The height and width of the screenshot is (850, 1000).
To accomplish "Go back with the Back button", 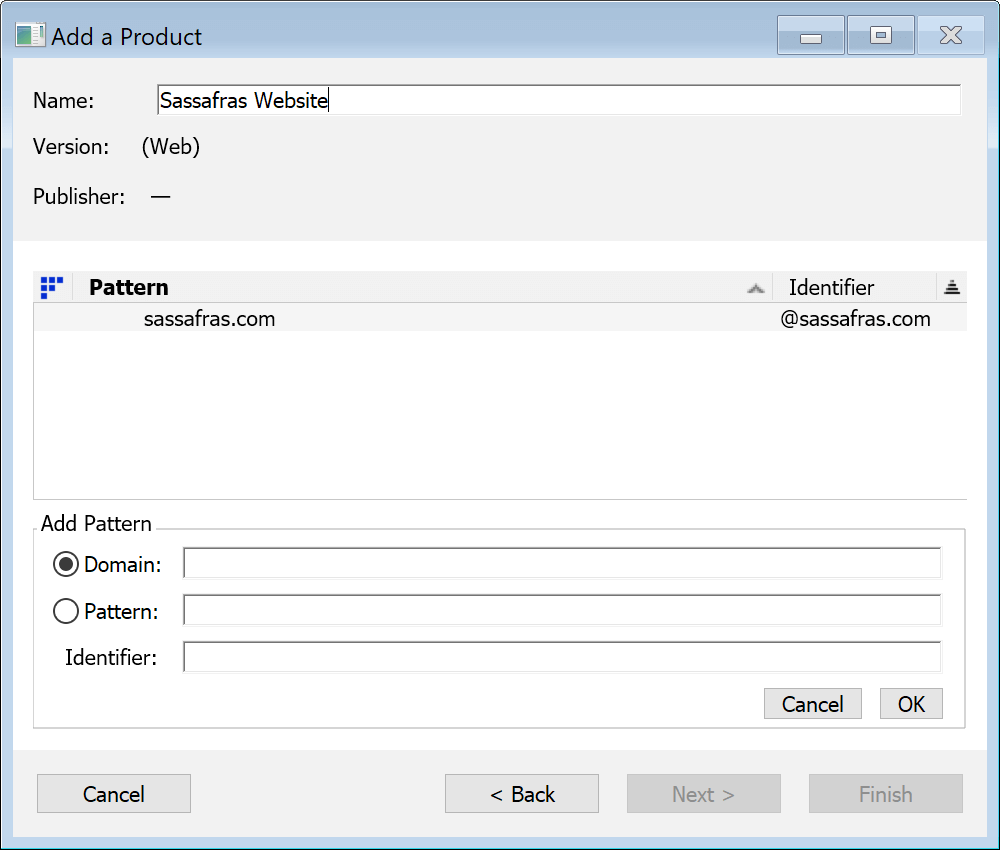I will coord(521,793).
